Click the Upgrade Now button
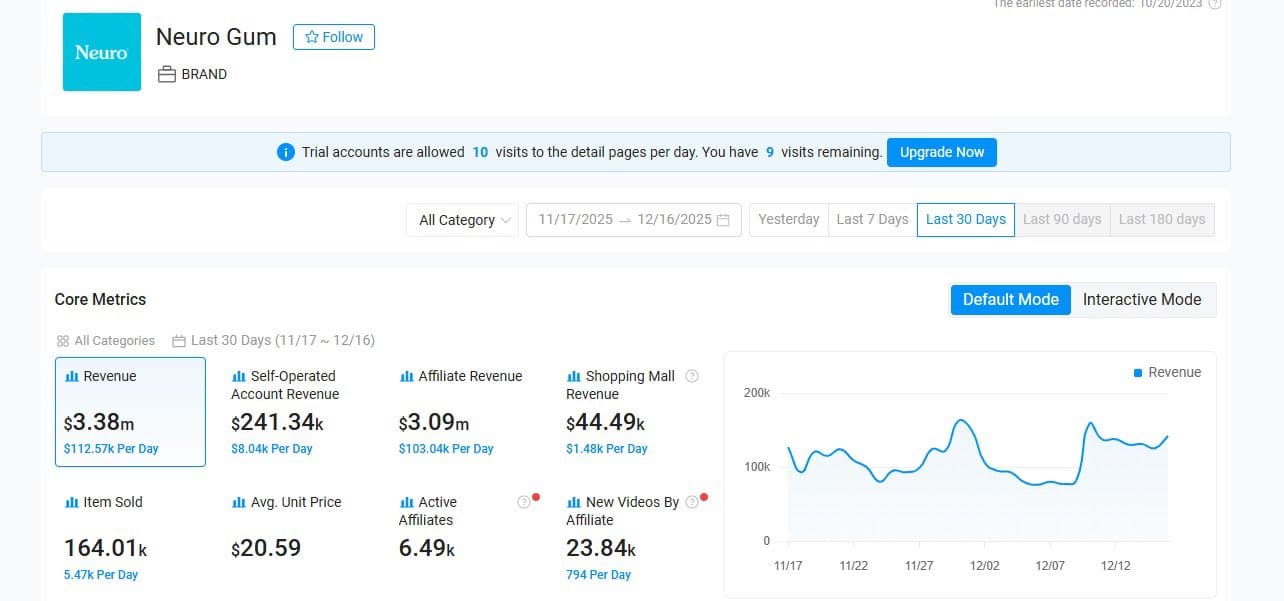Screen dimensions: 1284x601 [x=941, y=152]
